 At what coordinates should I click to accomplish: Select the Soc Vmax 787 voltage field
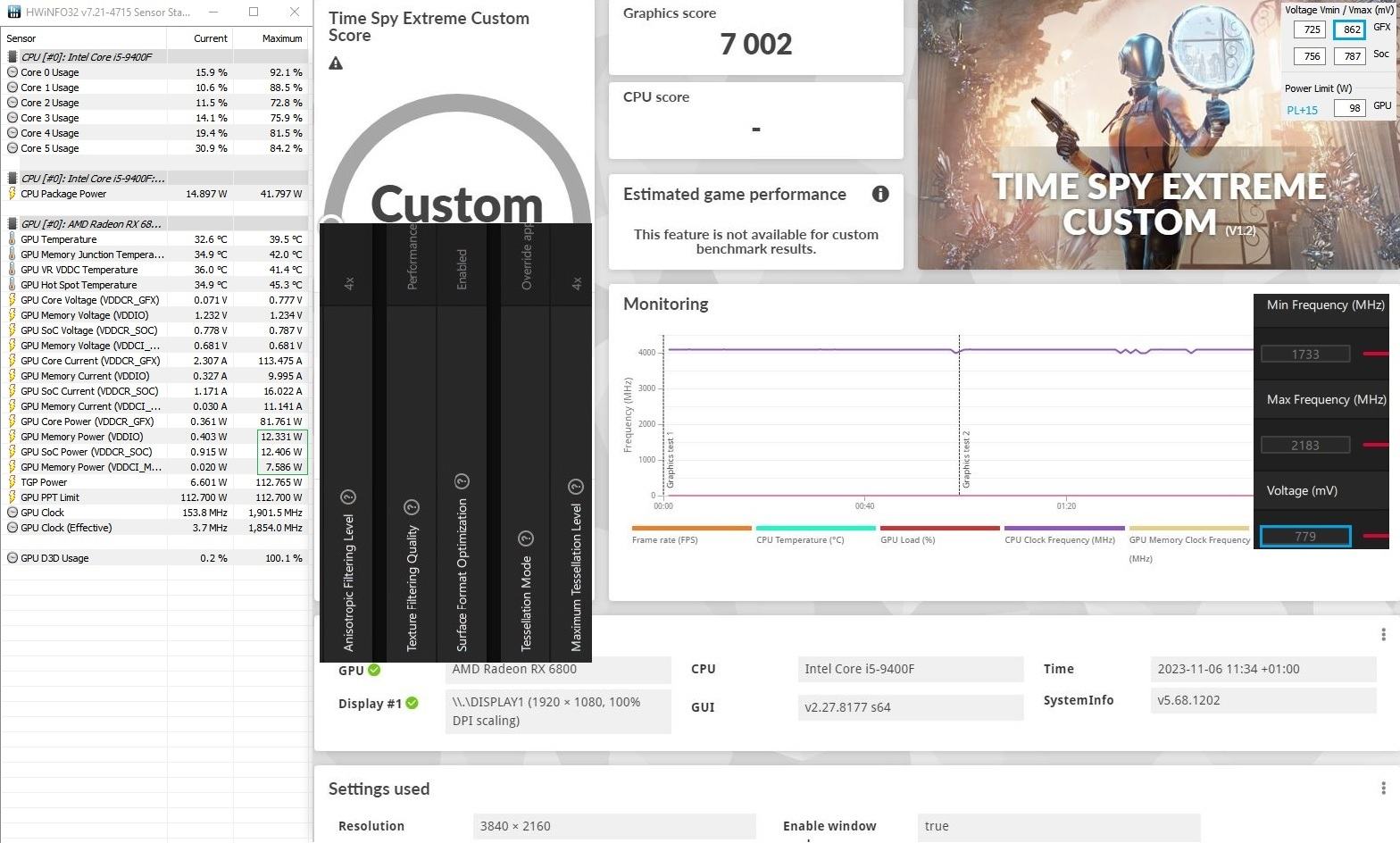[1350, 55]
